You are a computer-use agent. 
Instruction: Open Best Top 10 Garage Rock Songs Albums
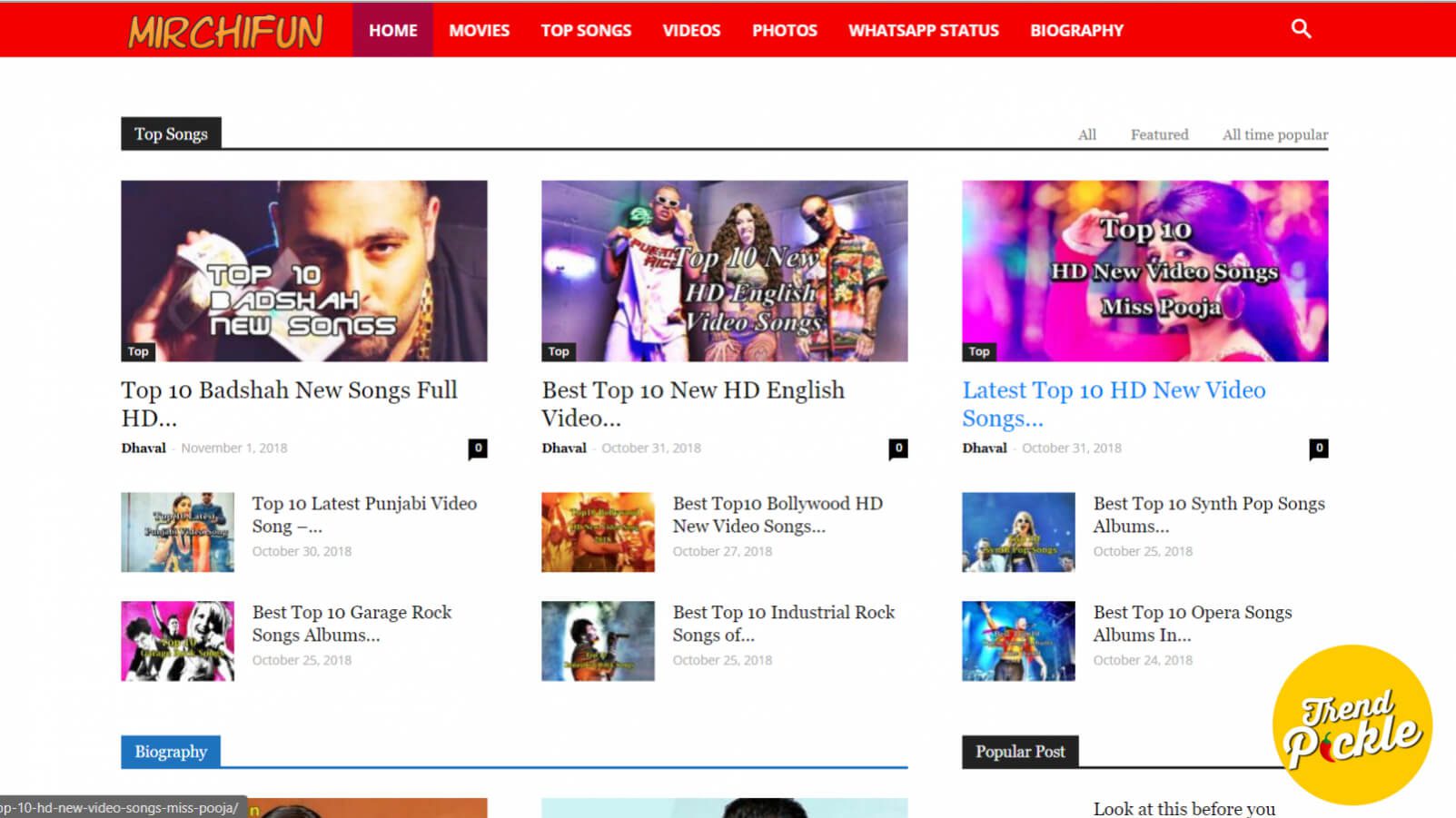click(352, 624)
